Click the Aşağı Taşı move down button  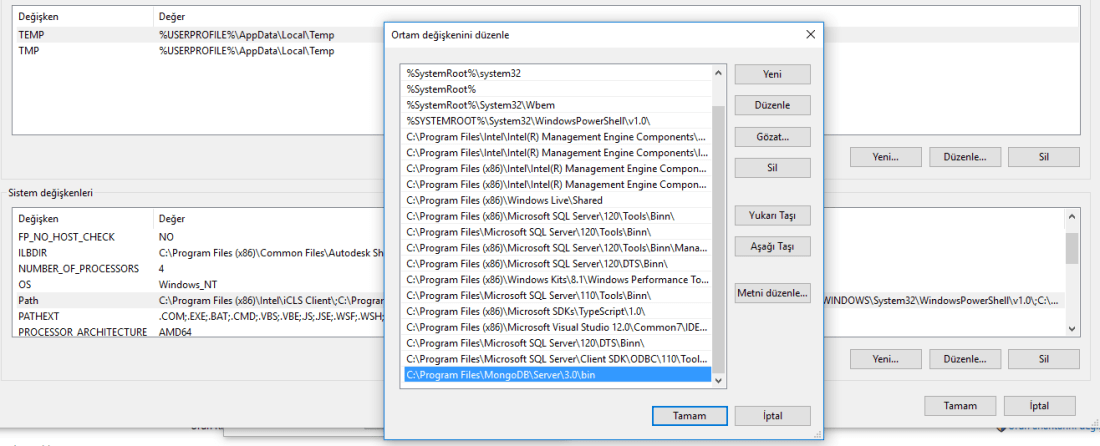(772, 246)
